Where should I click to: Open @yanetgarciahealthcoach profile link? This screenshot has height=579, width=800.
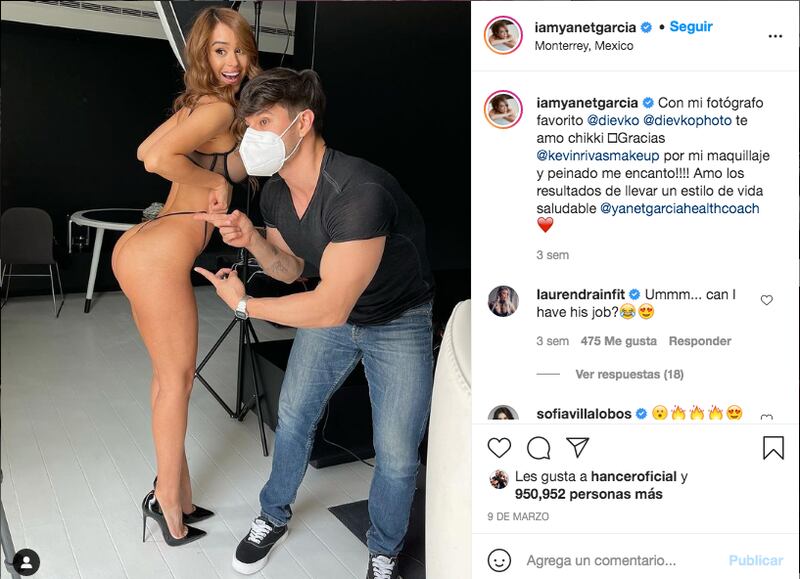679,208
